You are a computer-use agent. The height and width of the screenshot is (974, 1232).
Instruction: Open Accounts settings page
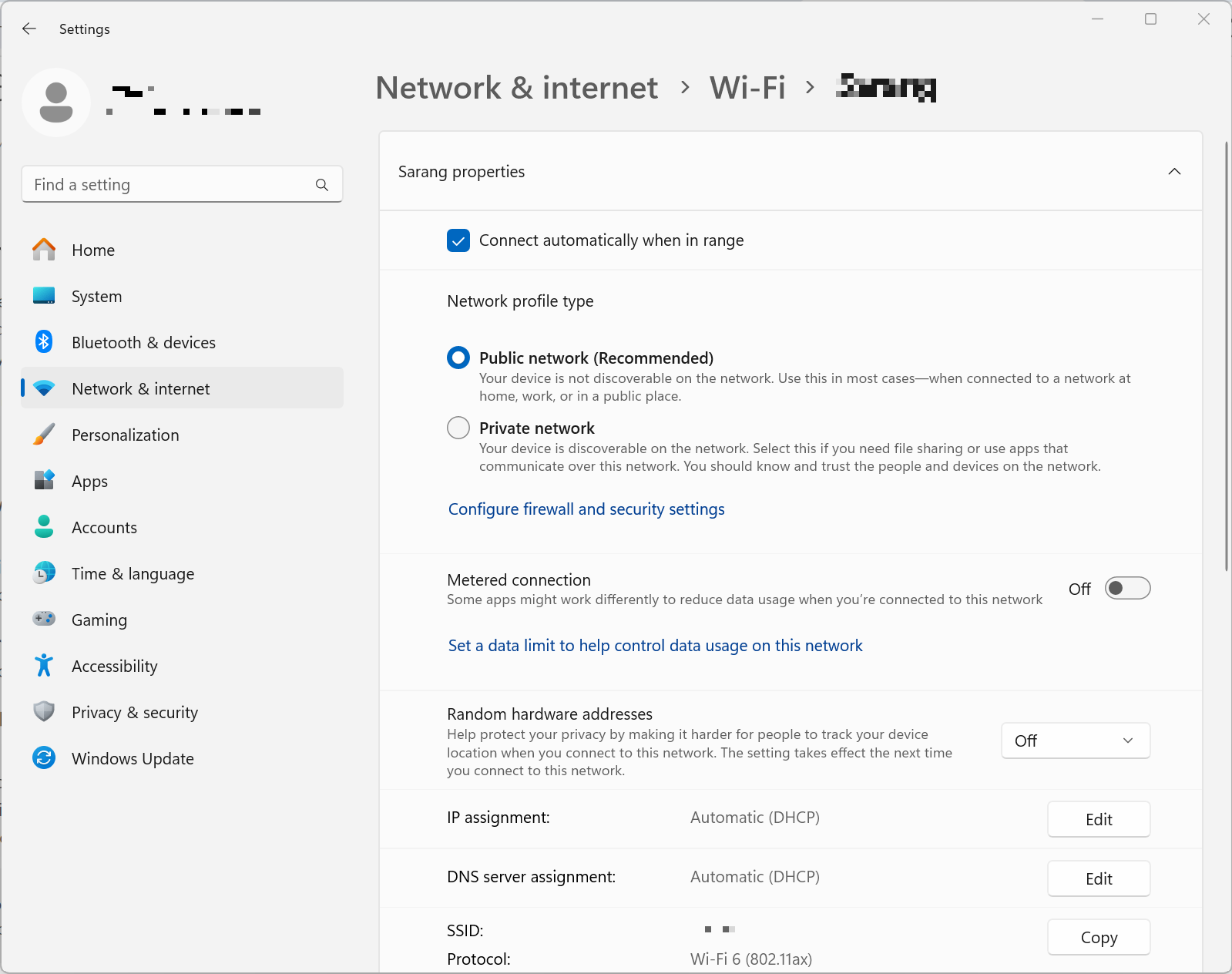182,527
